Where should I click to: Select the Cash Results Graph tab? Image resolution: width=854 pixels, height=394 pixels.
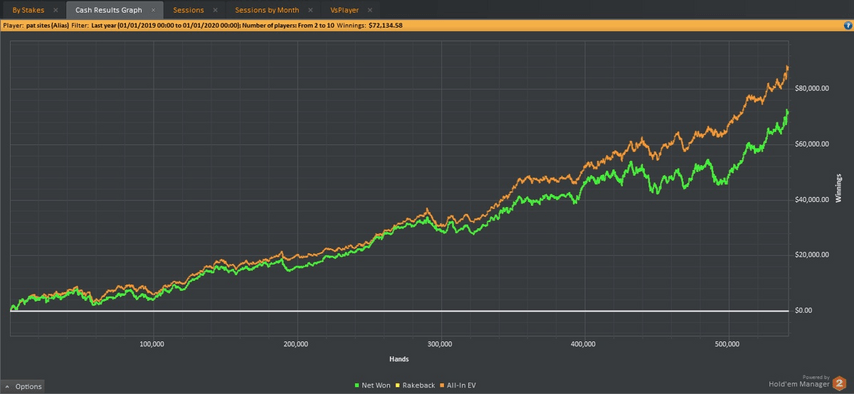(109, 10)
